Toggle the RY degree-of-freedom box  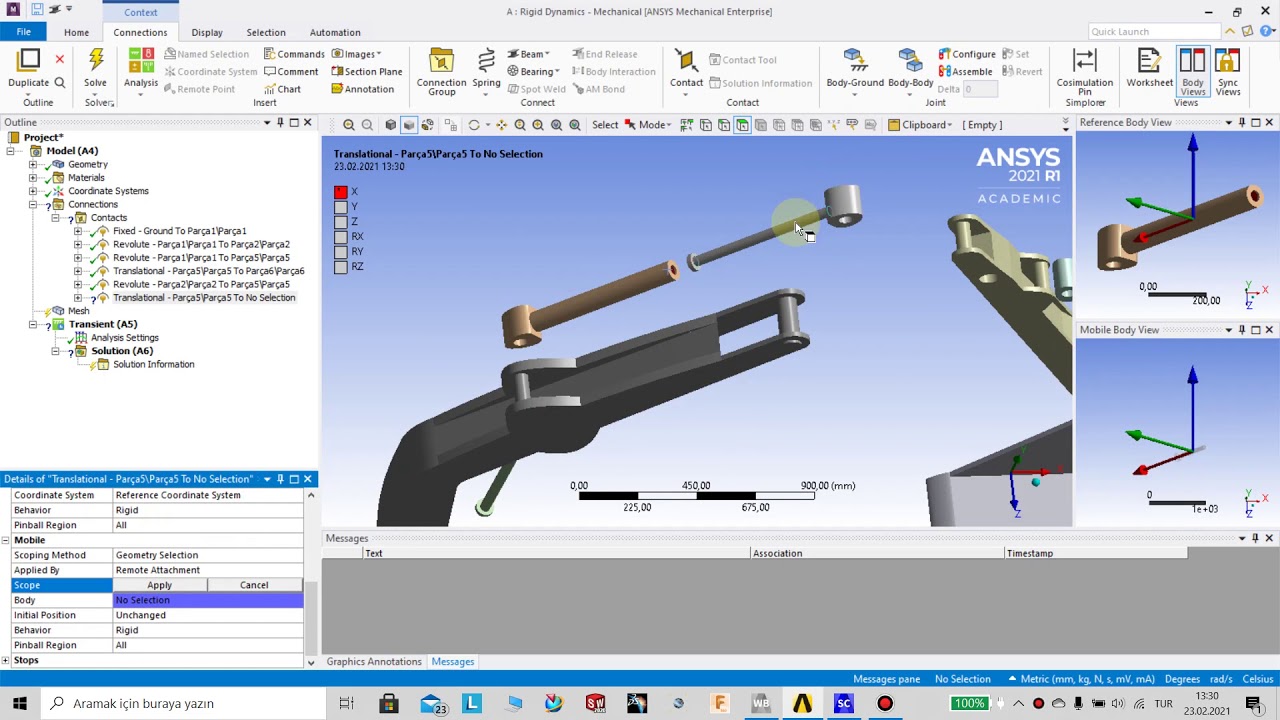coord(341,252)
